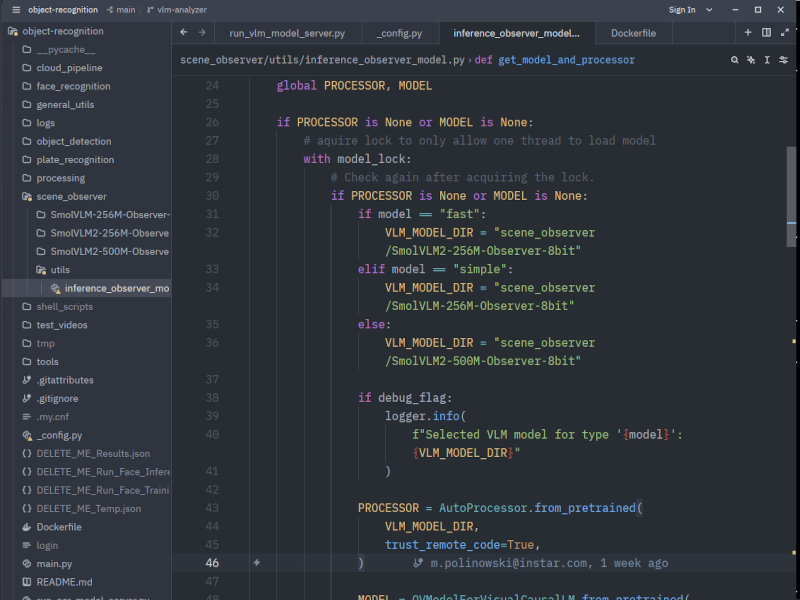800x600 pixels.
Task: Expand the general_utils folder
Action: (x=86, y=105)
